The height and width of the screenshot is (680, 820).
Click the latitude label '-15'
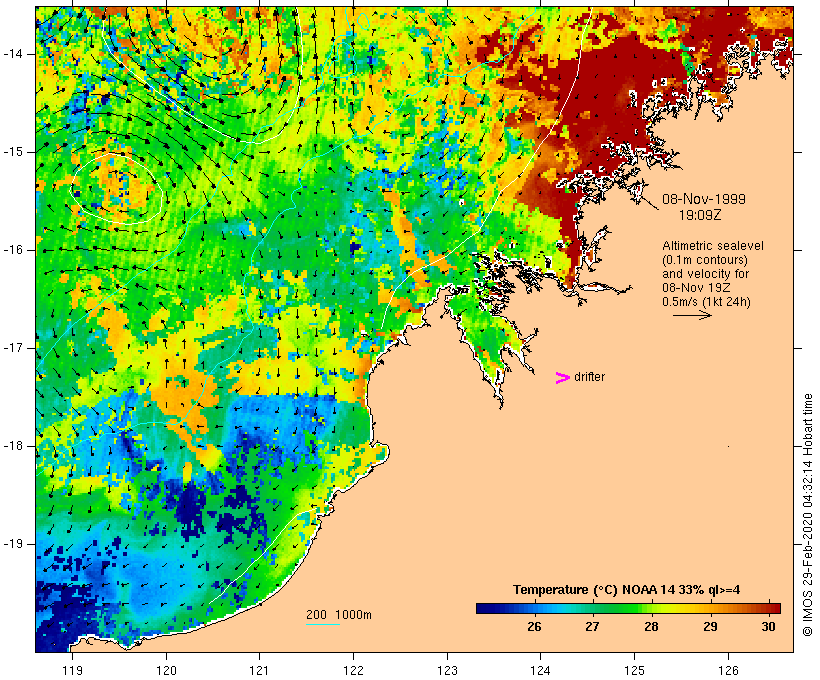[x=13, y=152]
